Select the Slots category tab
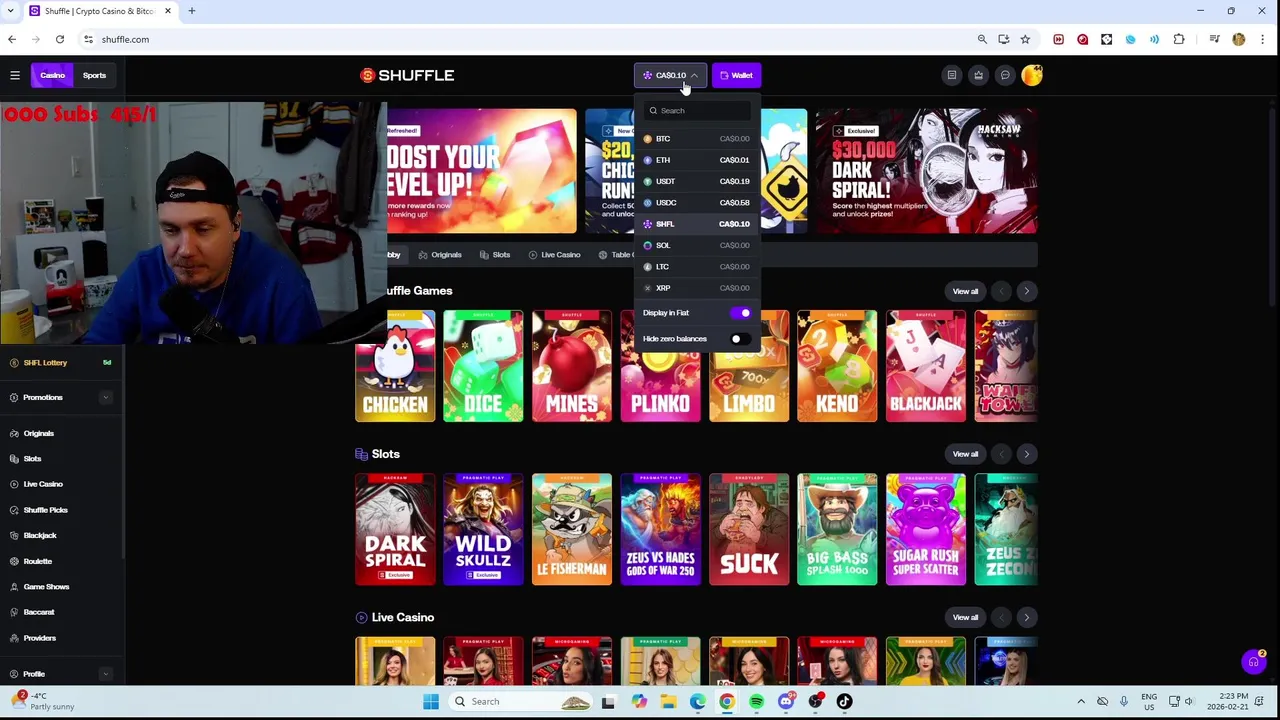Image resolution: width=1280 pixels, height=720 pixels. [495, 255]
